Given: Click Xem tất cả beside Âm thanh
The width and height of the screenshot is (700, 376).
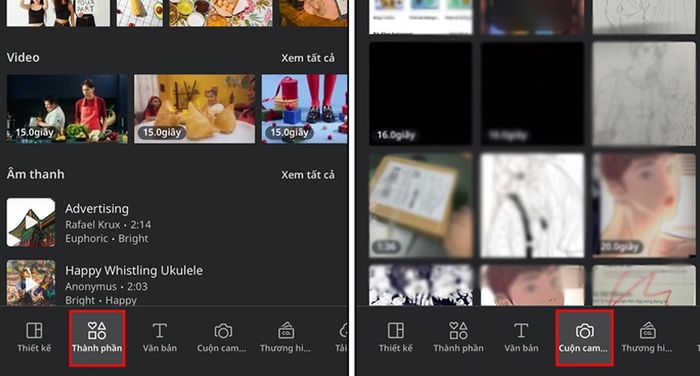Looking at the screenshot, I should click(x=308, y=175).
